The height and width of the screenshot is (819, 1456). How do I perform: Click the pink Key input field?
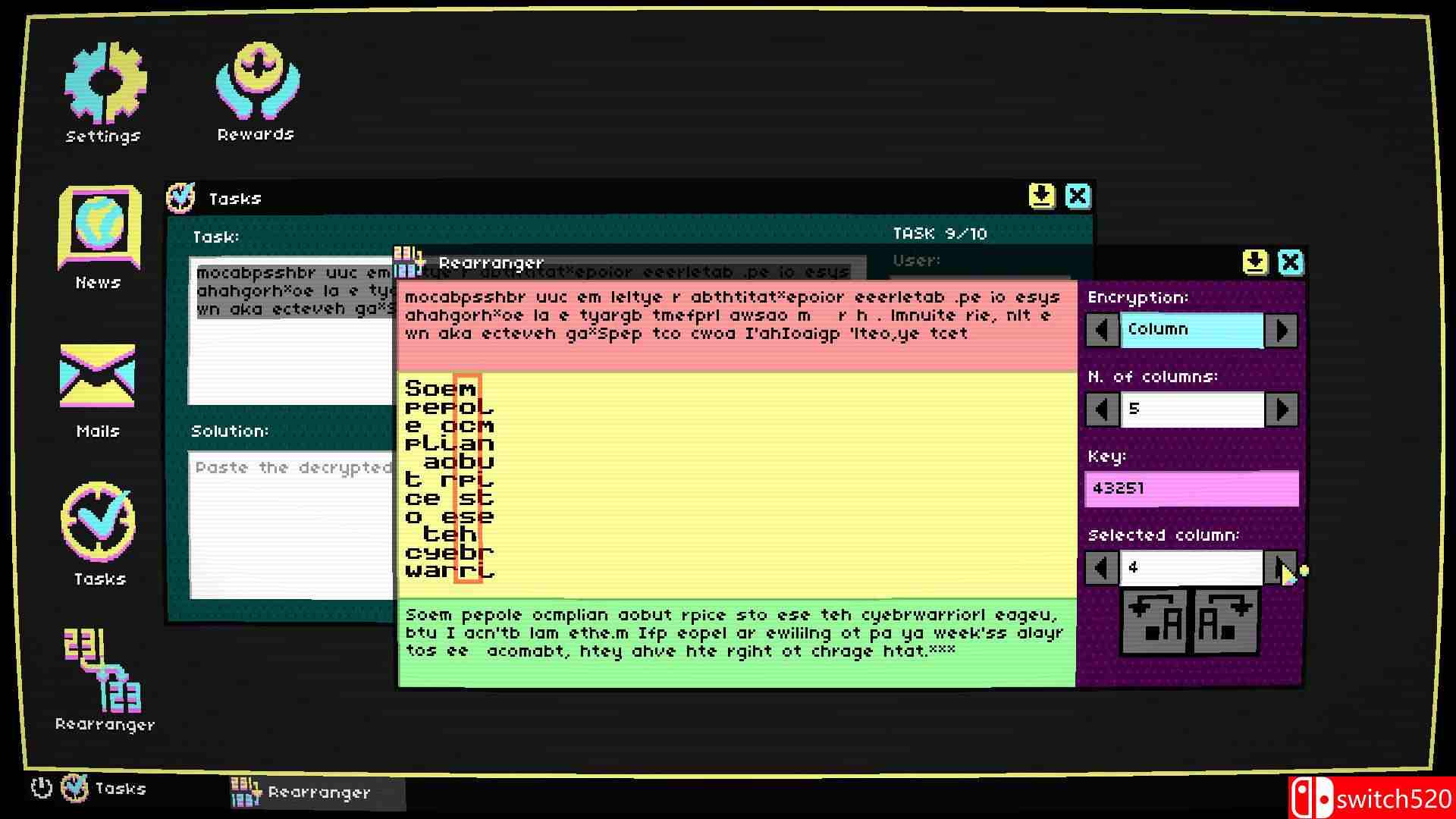tap(1191, 489)
